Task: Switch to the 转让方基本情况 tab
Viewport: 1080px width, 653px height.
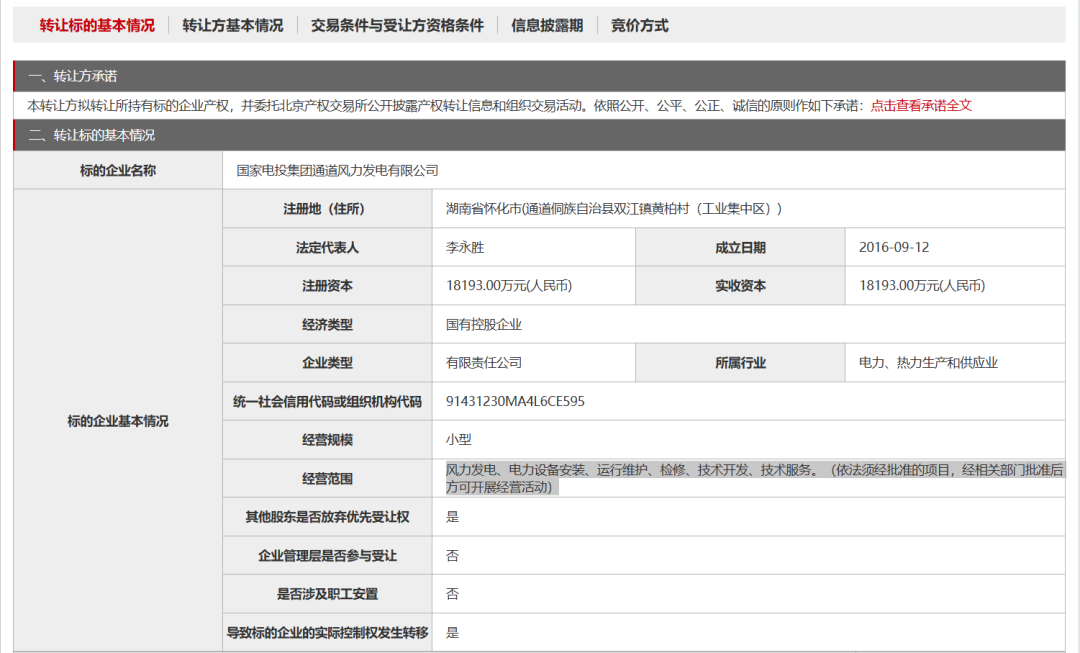Action: (x=233, y=25)
